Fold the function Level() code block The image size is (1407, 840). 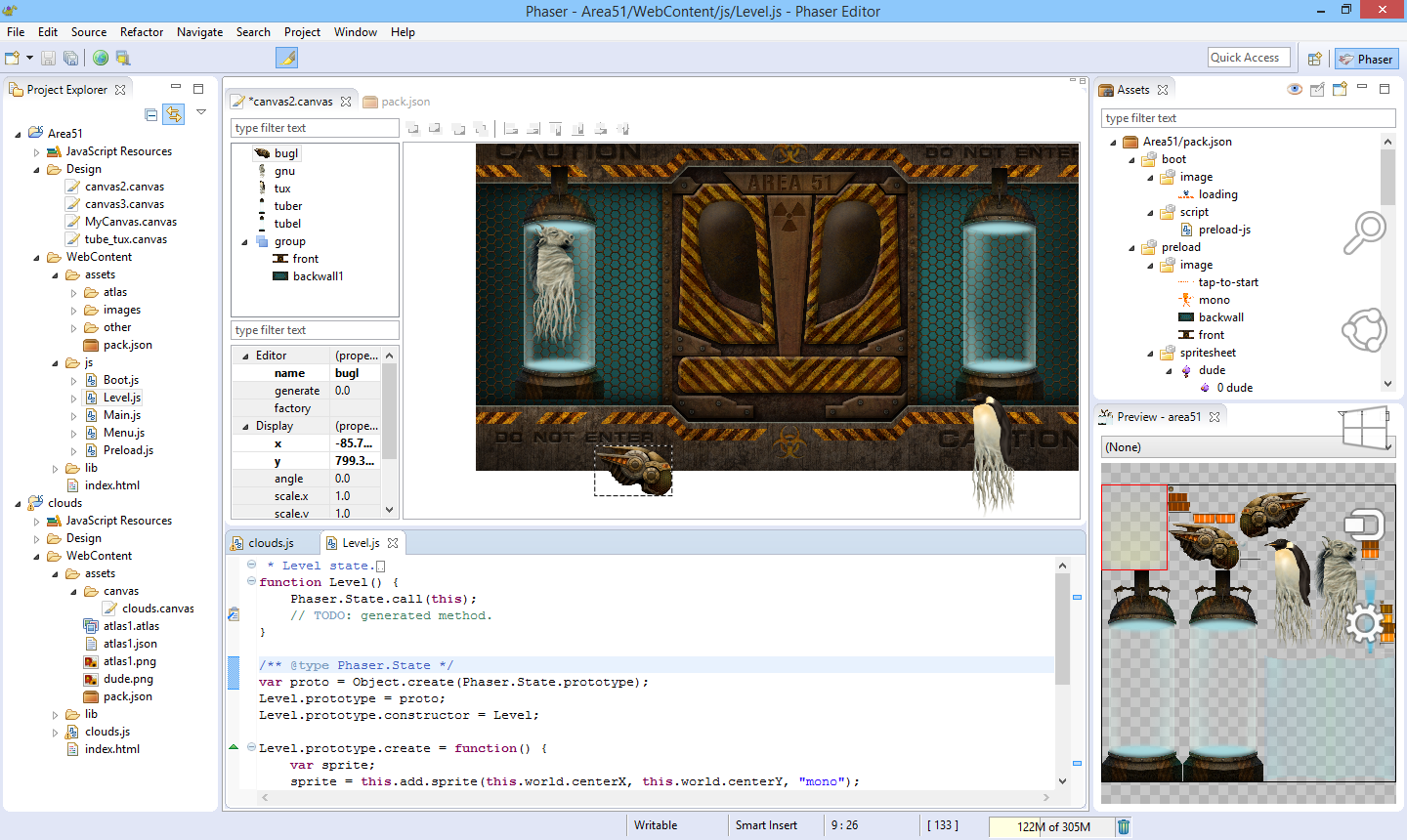251,581
